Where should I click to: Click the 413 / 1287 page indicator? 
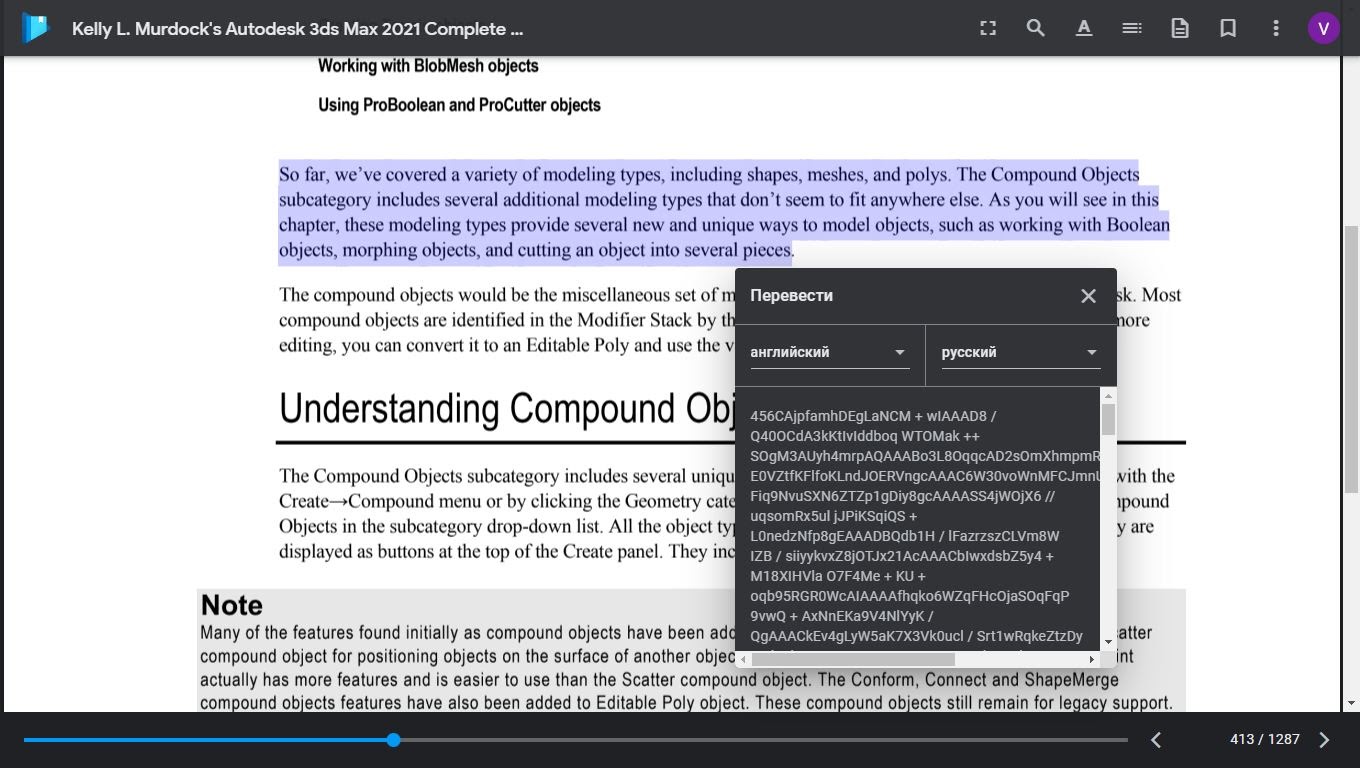click(x=1264, y=740)
